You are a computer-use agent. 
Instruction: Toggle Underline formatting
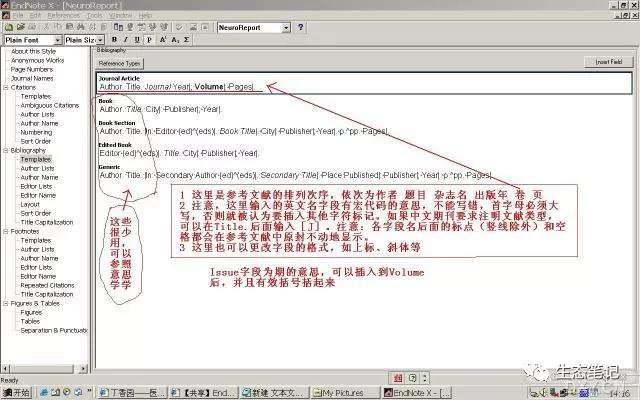pos(137,40)
